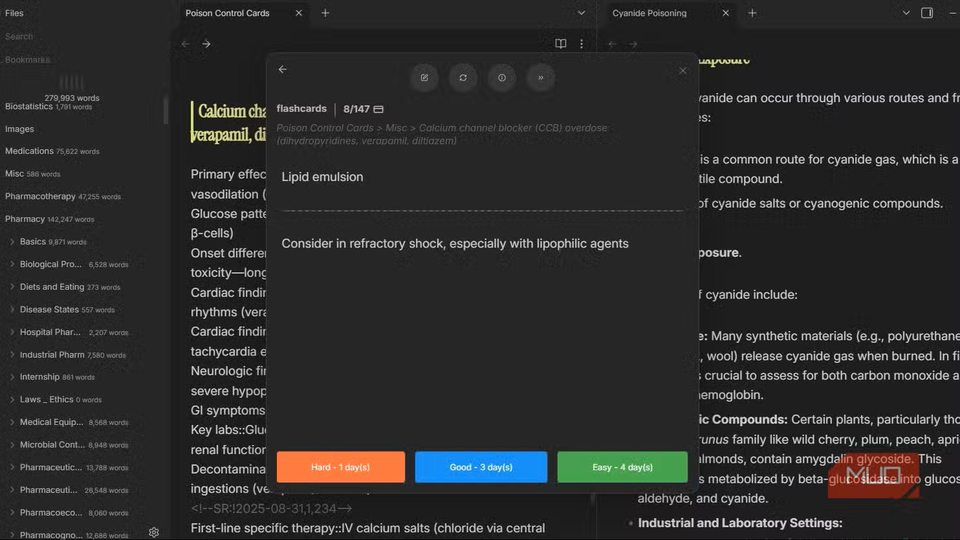This screenshot has width=960, height=540.
Task: Expand the Basics folder
Action: click(12, 242)
